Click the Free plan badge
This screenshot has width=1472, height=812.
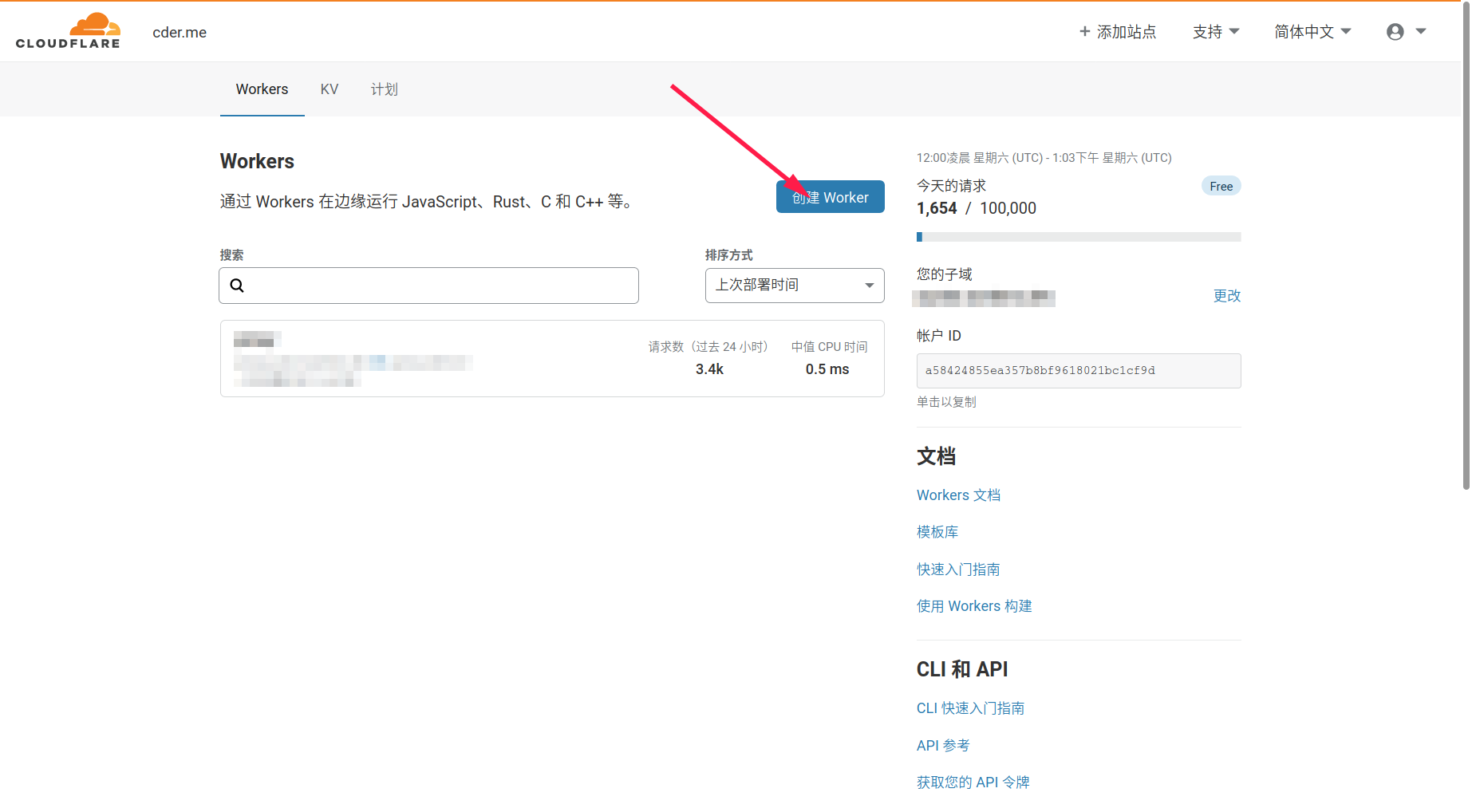point(1221,187)
